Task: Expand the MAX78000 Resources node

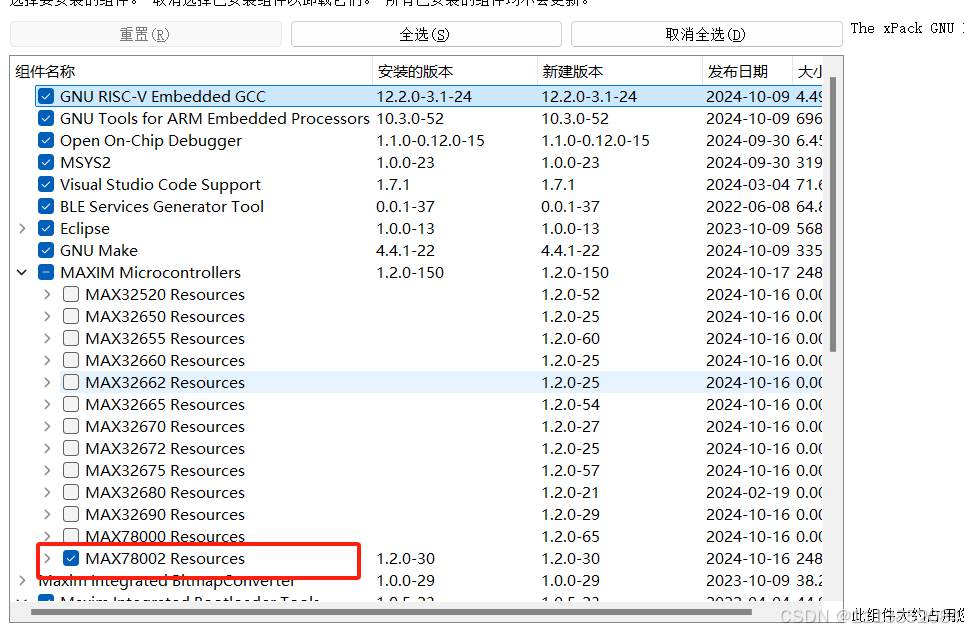Action: coord(47,536)
